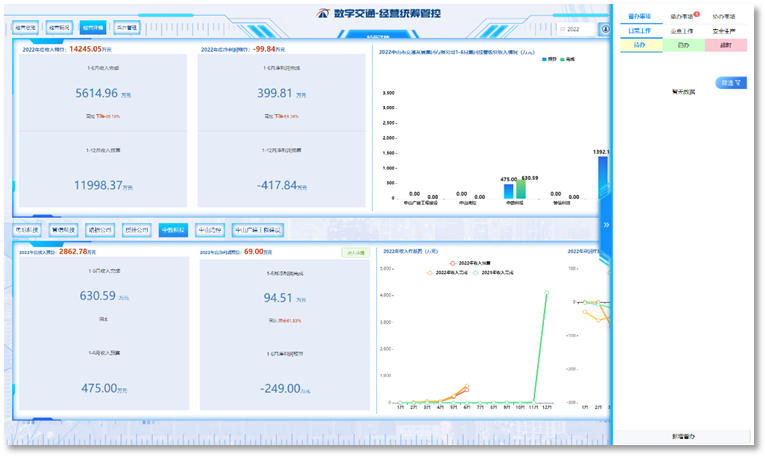Click the 475.00 budget card value
This screenshot has height=458, width=767.
coord(99,388)
